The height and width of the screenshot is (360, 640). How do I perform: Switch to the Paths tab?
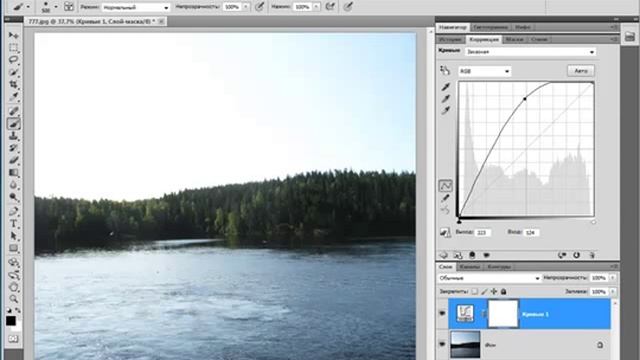tap(499, 267)
